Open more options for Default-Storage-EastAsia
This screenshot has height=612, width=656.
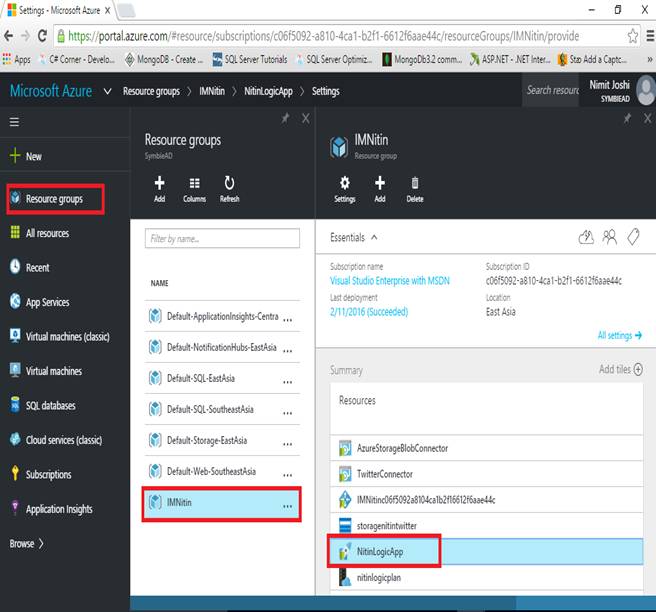click(x=287, y=444)
